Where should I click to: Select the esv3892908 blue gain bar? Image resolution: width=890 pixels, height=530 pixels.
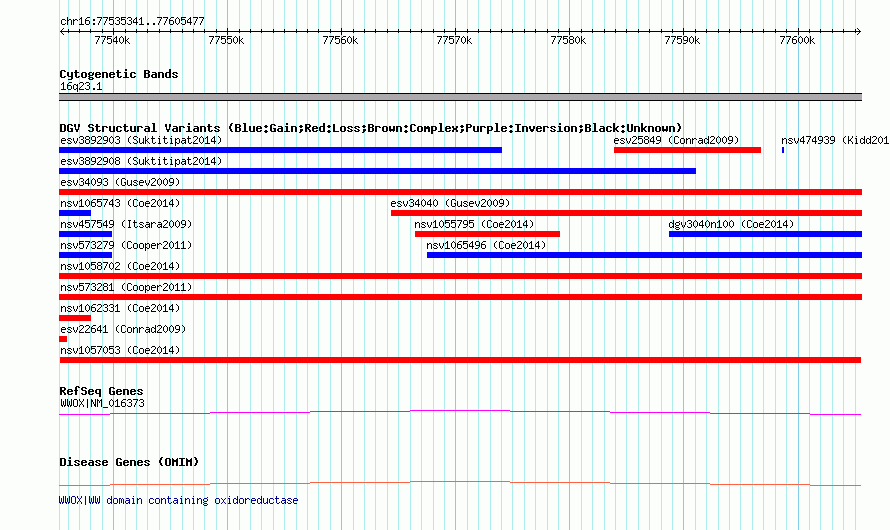point(377,171)
